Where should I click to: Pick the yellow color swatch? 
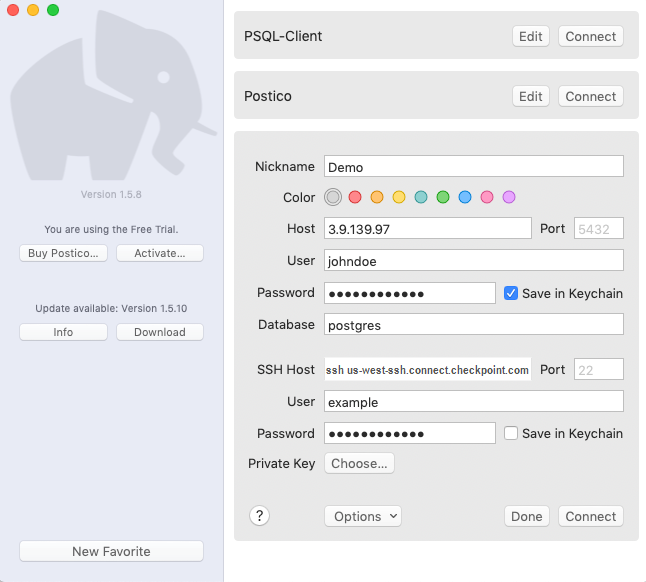point(399,197)
